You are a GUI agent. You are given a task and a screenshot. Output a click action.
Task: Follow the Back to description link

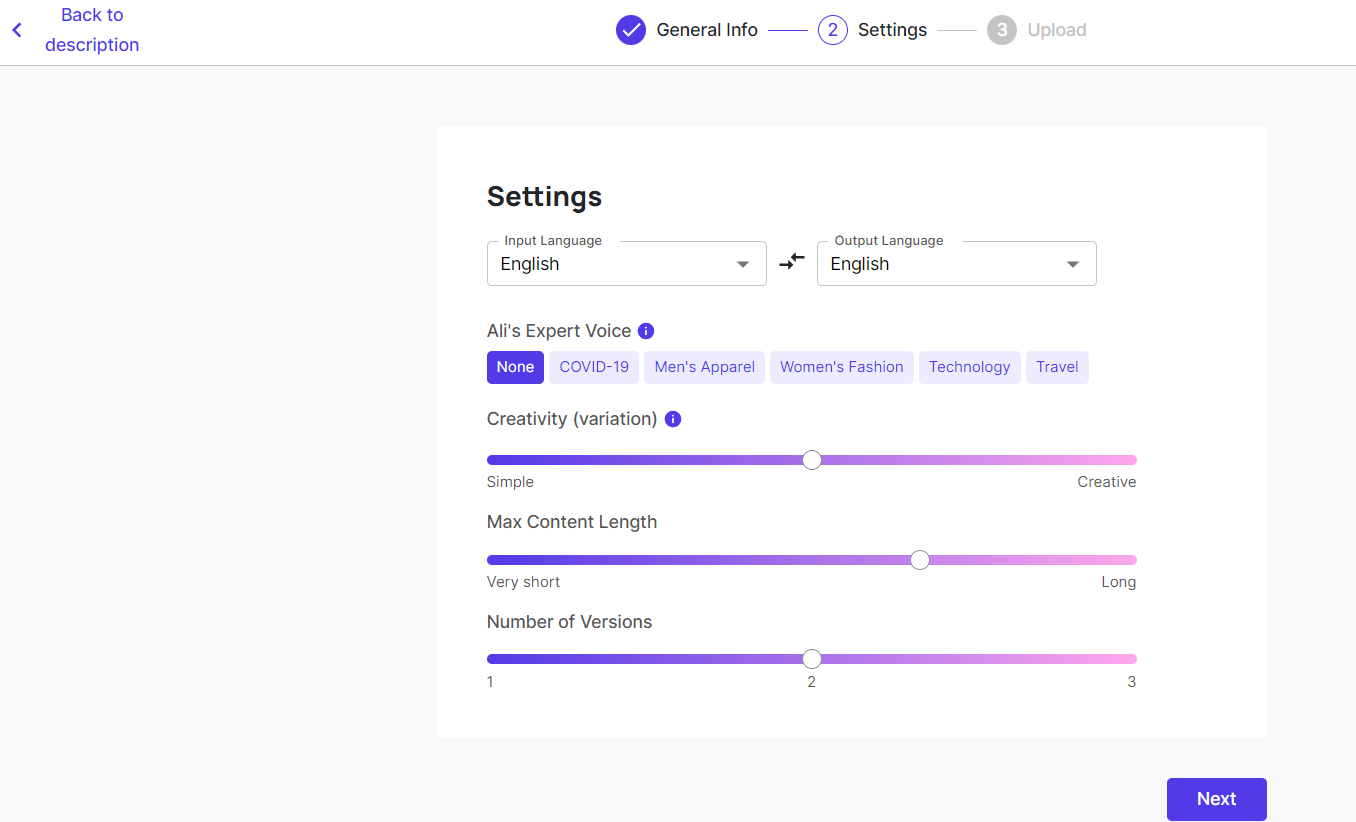(92, 30)
